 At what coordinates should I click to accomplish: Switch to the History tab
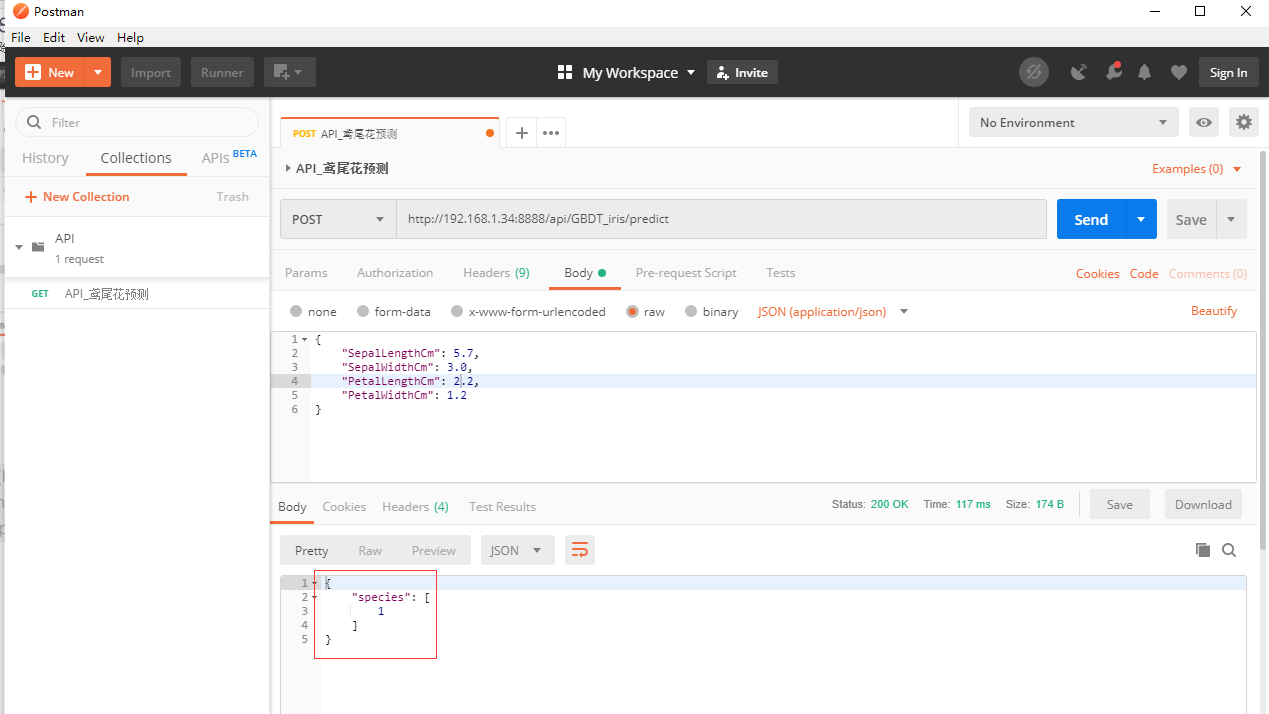[x=45, y=158]
